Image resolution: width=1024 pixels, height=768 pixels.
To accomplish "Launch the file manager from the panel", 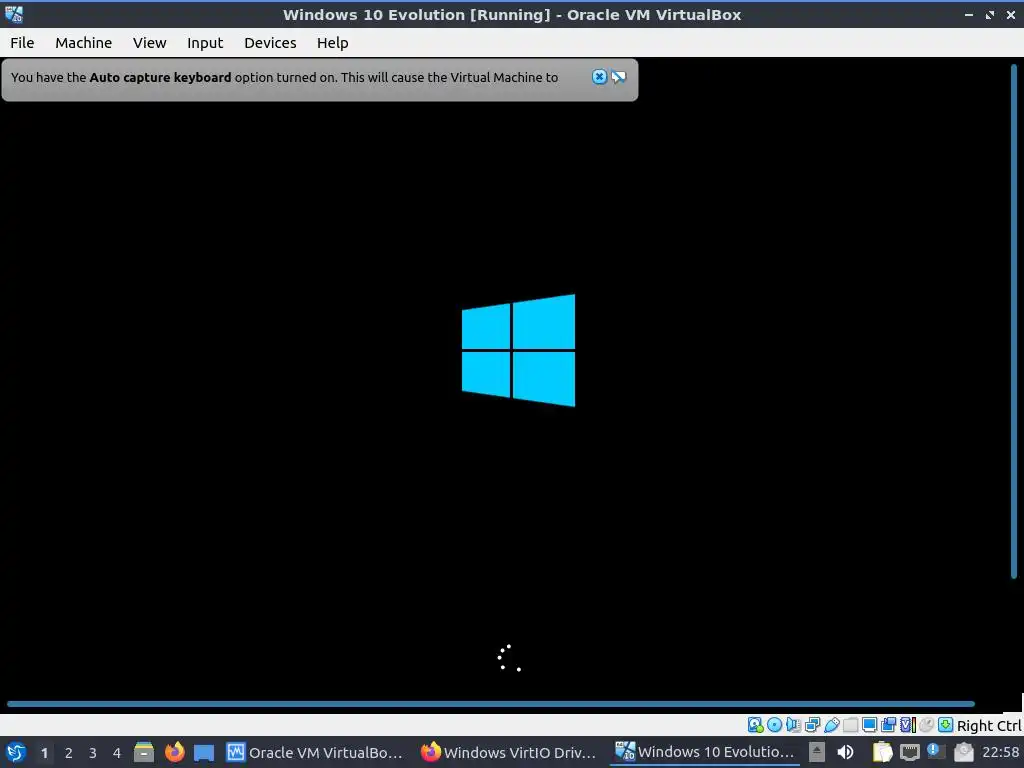I will (x=144, y=752).
